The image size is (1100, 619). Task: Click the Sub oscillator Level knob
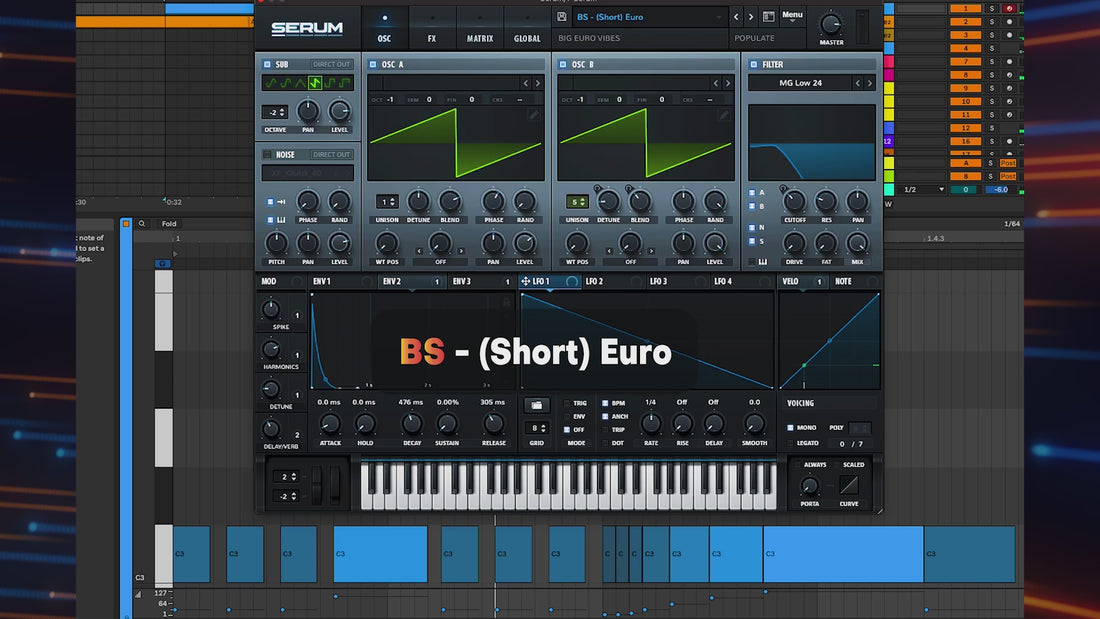point(340,111)
